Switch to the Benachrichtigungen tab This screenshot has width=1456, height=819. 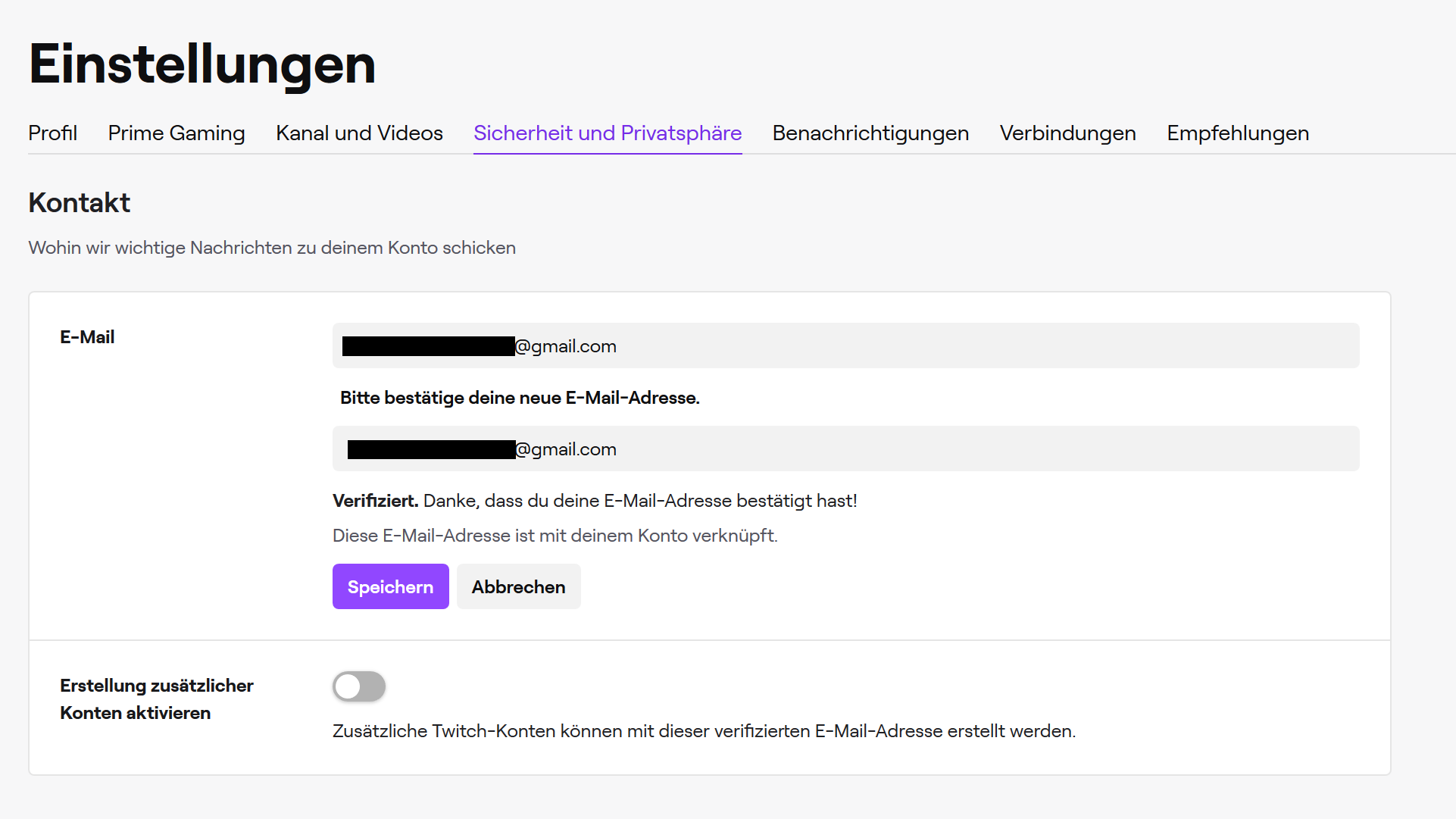pos(870,133)
